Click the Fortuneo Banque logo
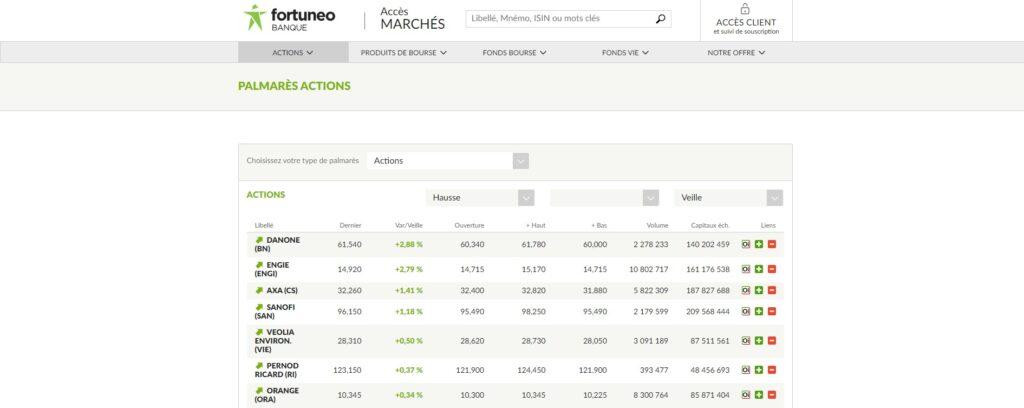The width and height of the screenshot is (1024, 408). [289, 18]
